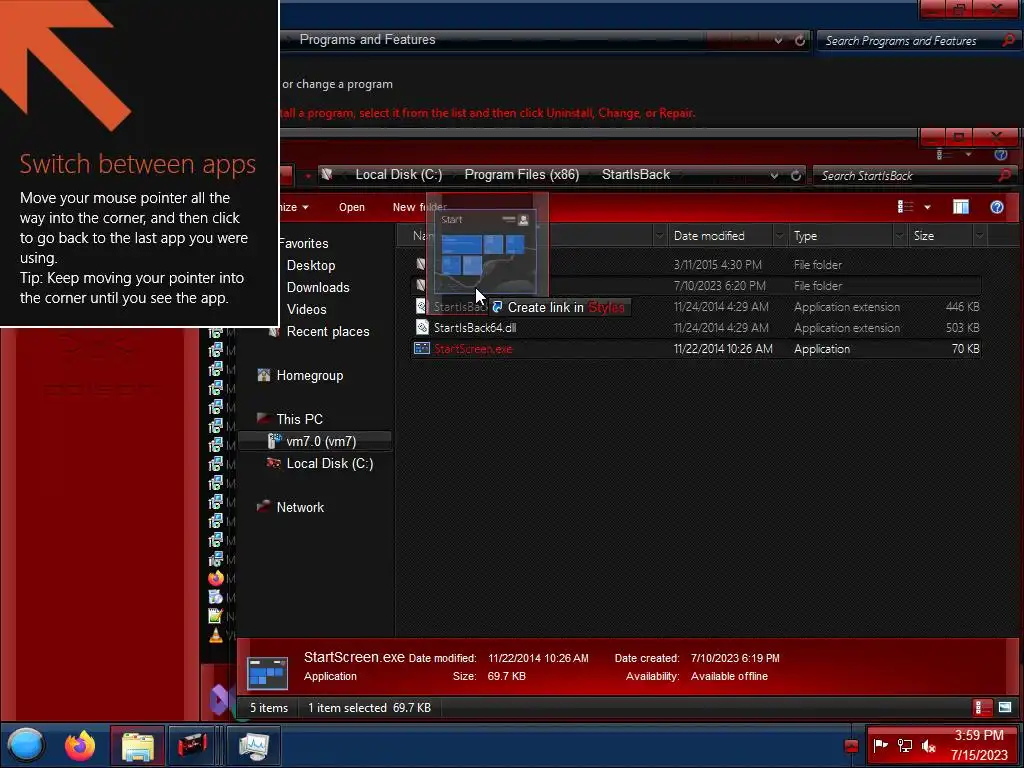Open Date modified column filter arrow
Screen dimensions: 1024x768
pos(780,236)
